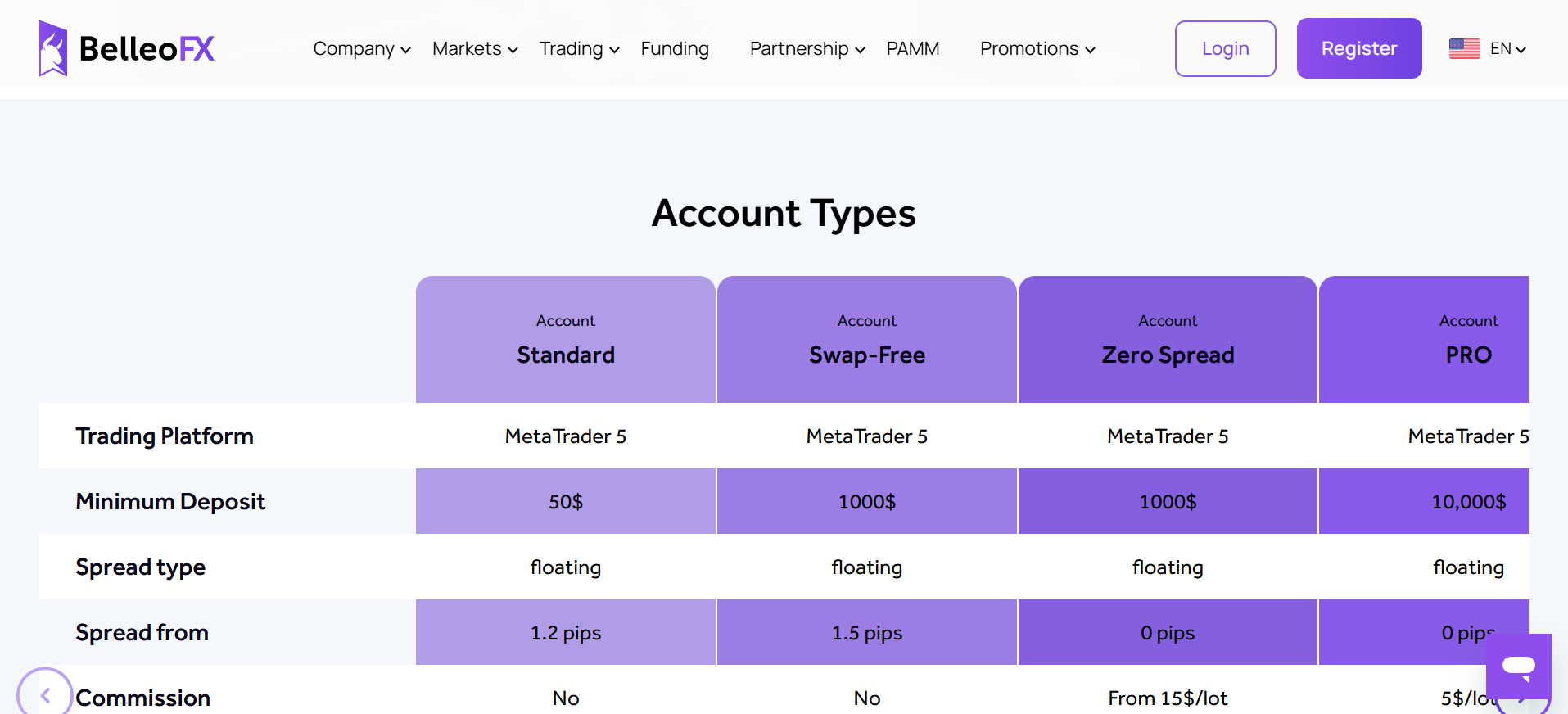This screenshot has height=714, width=1568.
Task: Open the Promotions dropdown
Action: click(1037, 49)
